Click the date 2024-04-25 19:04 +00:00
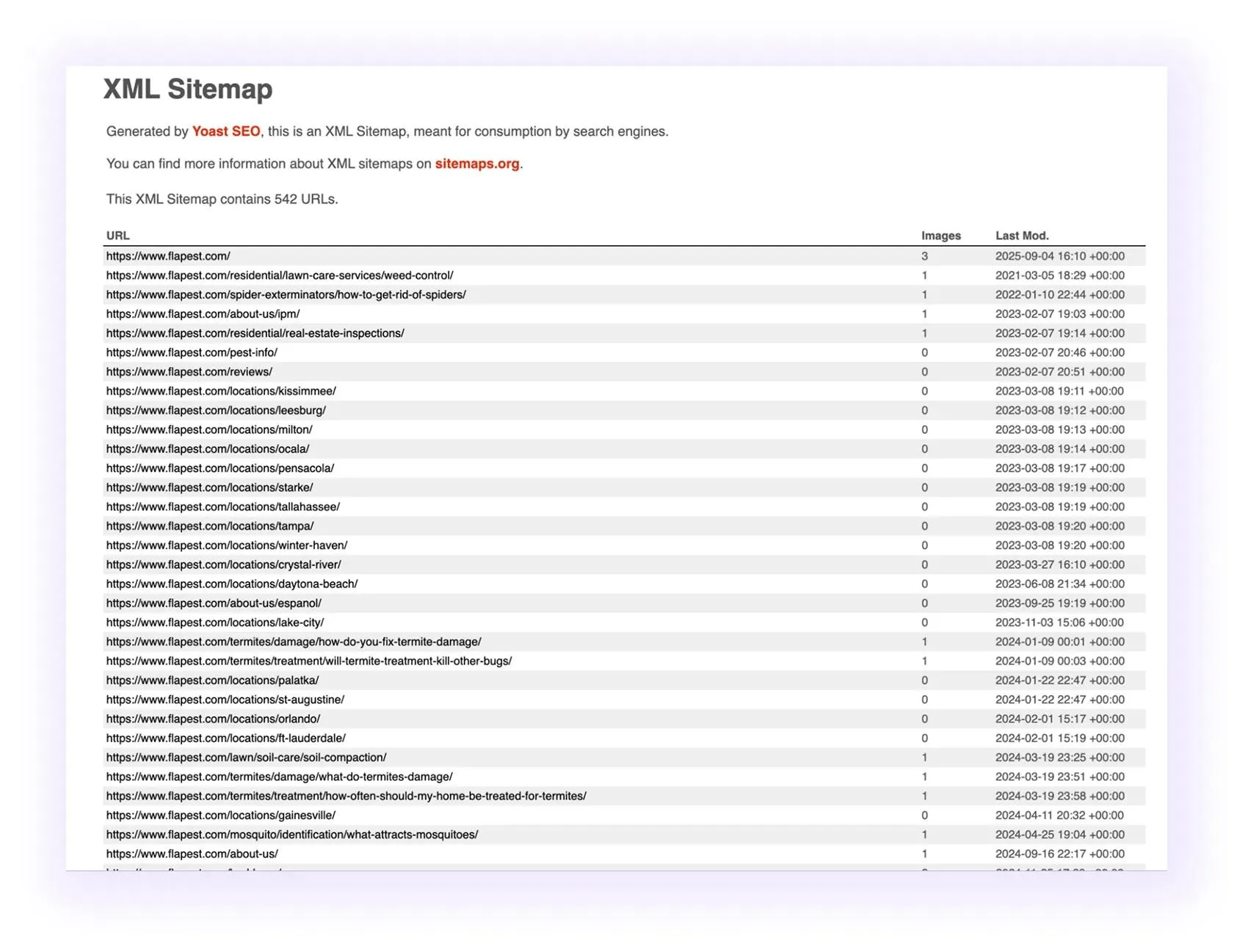Image resolution: width=1248 pixels, height=952 pixels. (x=1060, y=835)
